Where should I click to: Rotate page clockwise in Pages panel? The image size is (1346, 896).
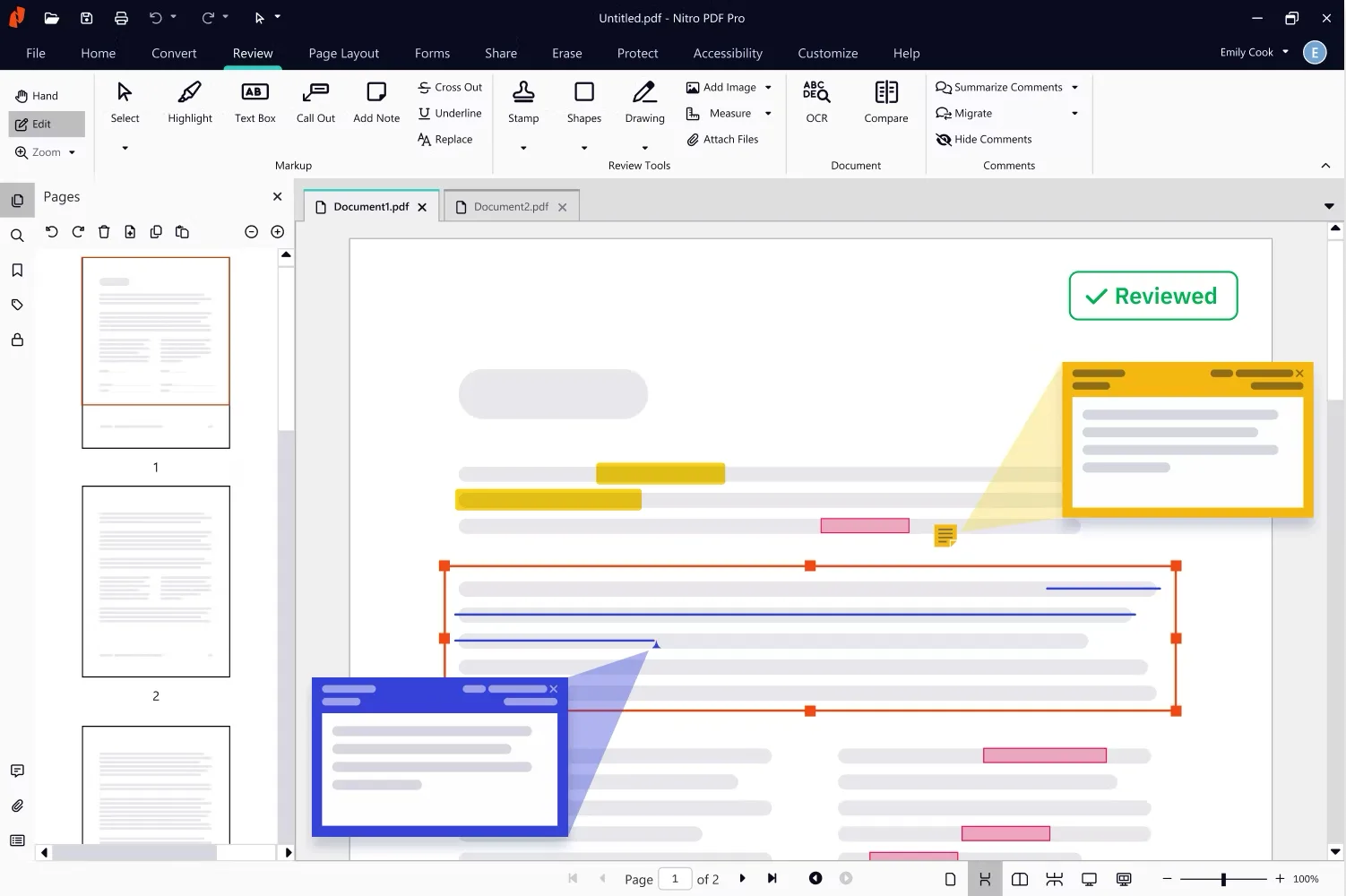(78, 232)
